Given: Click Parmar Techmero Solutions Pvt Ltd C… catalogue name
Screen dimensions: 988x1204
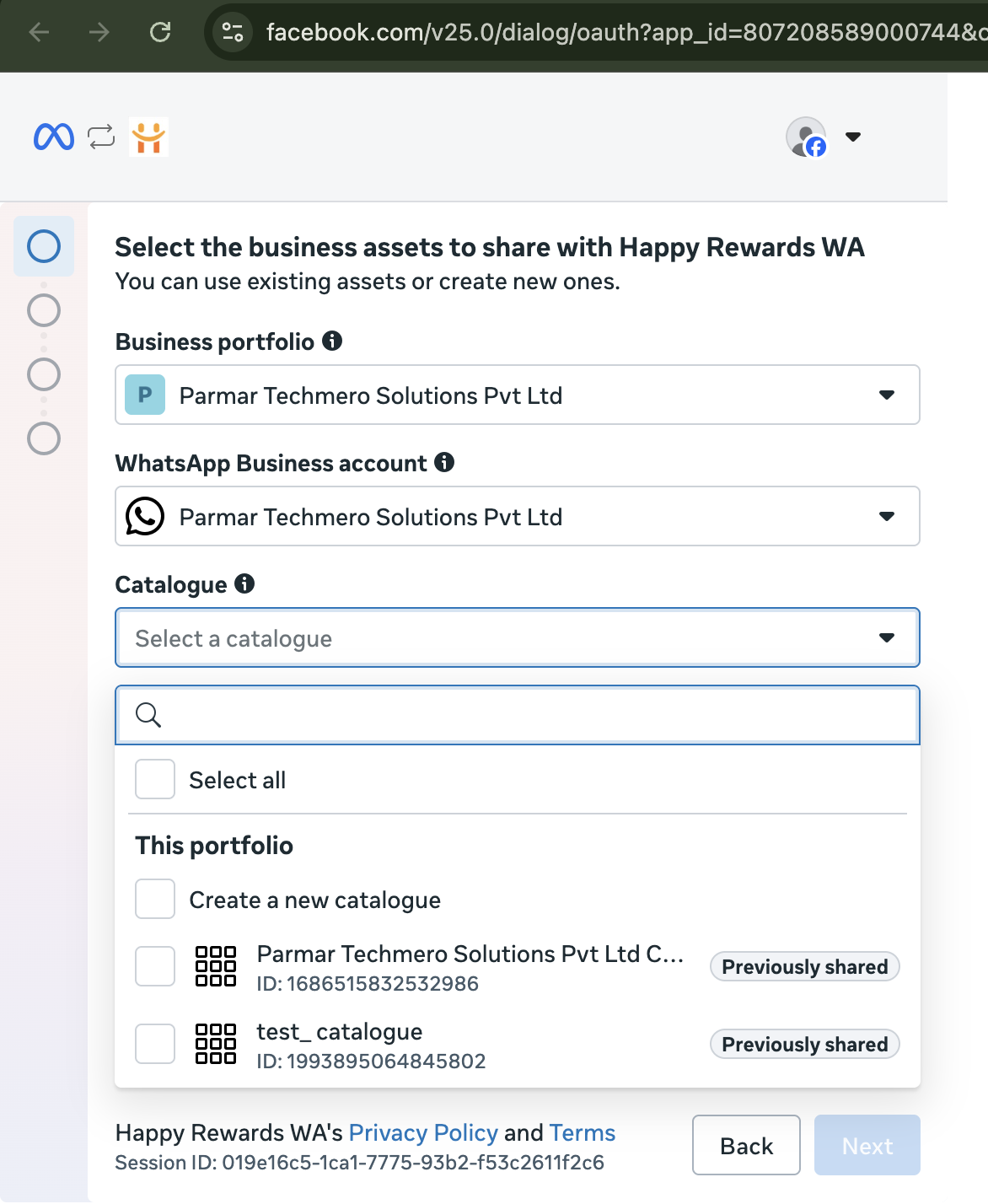Looking at the screenshot, I should pyautogui.click(x=470, y=954).
